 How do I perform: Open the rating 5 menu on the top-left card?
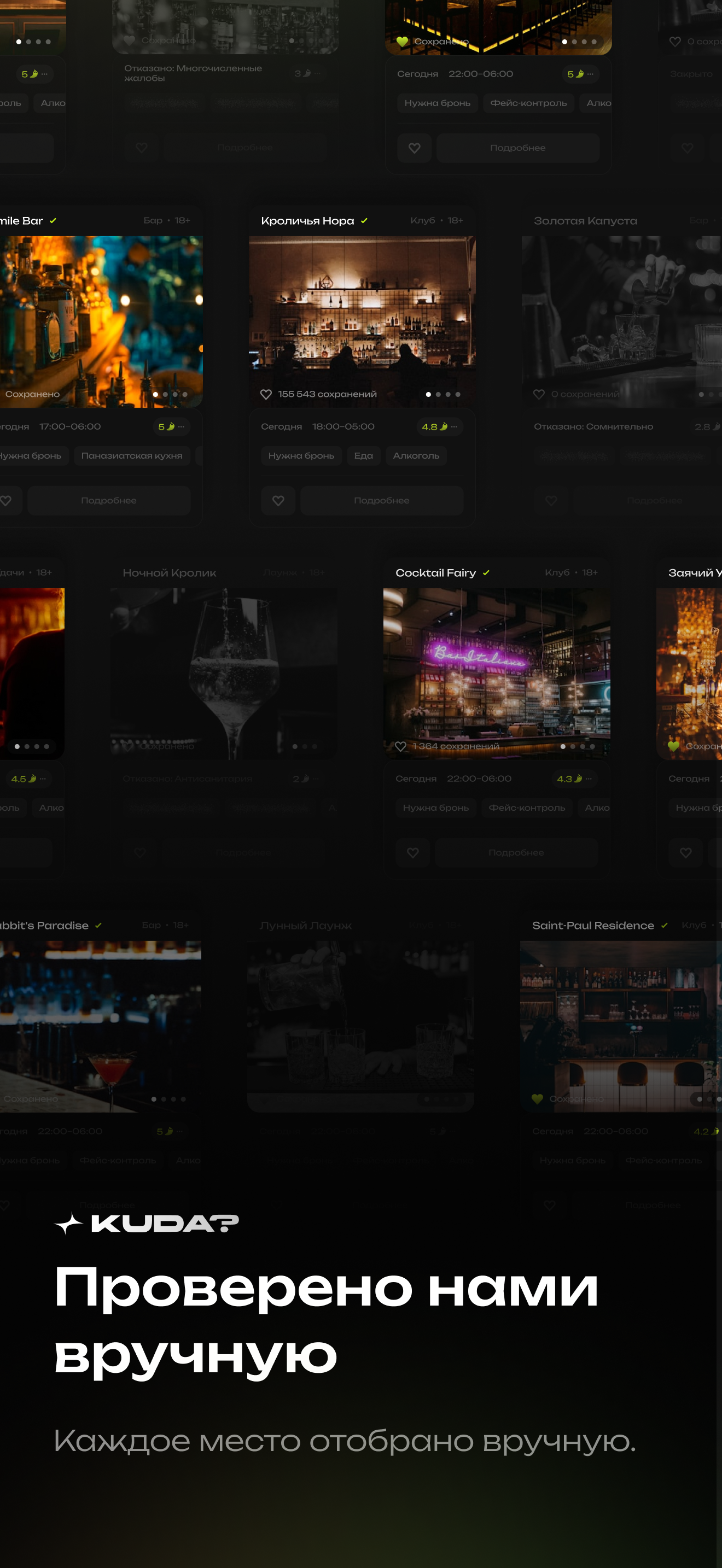tap(36, 74)
